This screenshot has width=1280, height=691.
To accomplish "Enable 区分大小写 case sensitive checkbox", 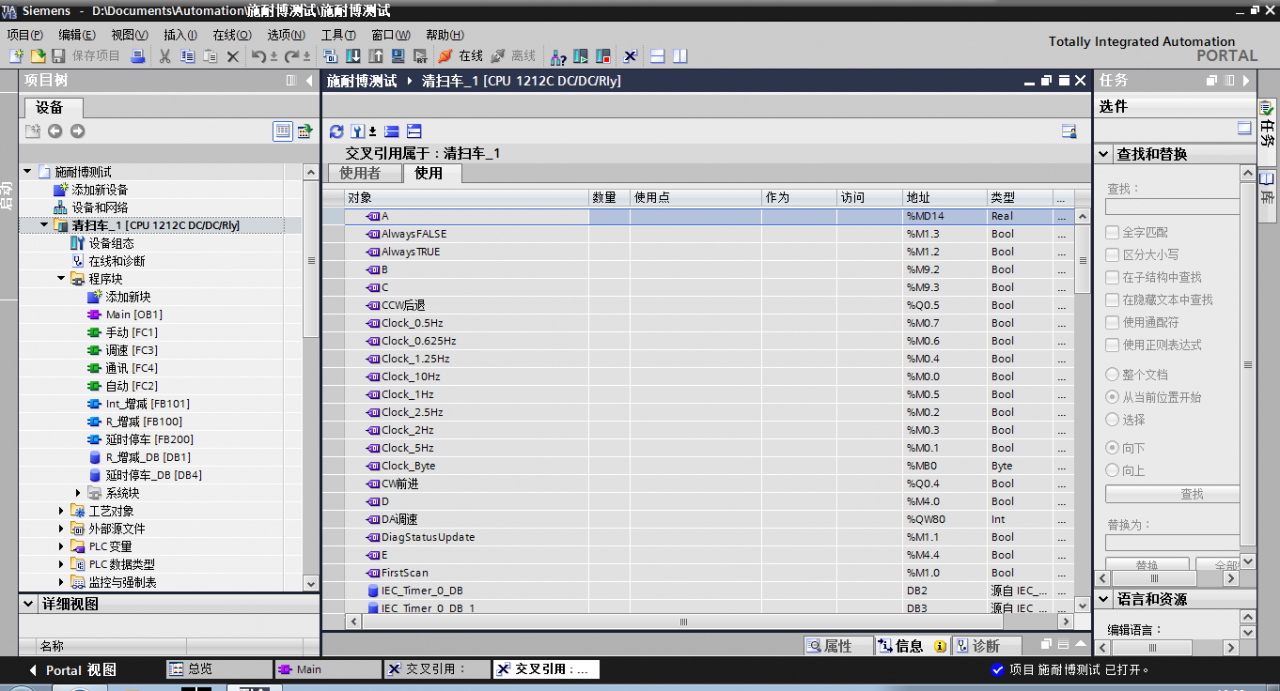I will pyautogui.click(x=1112, y=255).
